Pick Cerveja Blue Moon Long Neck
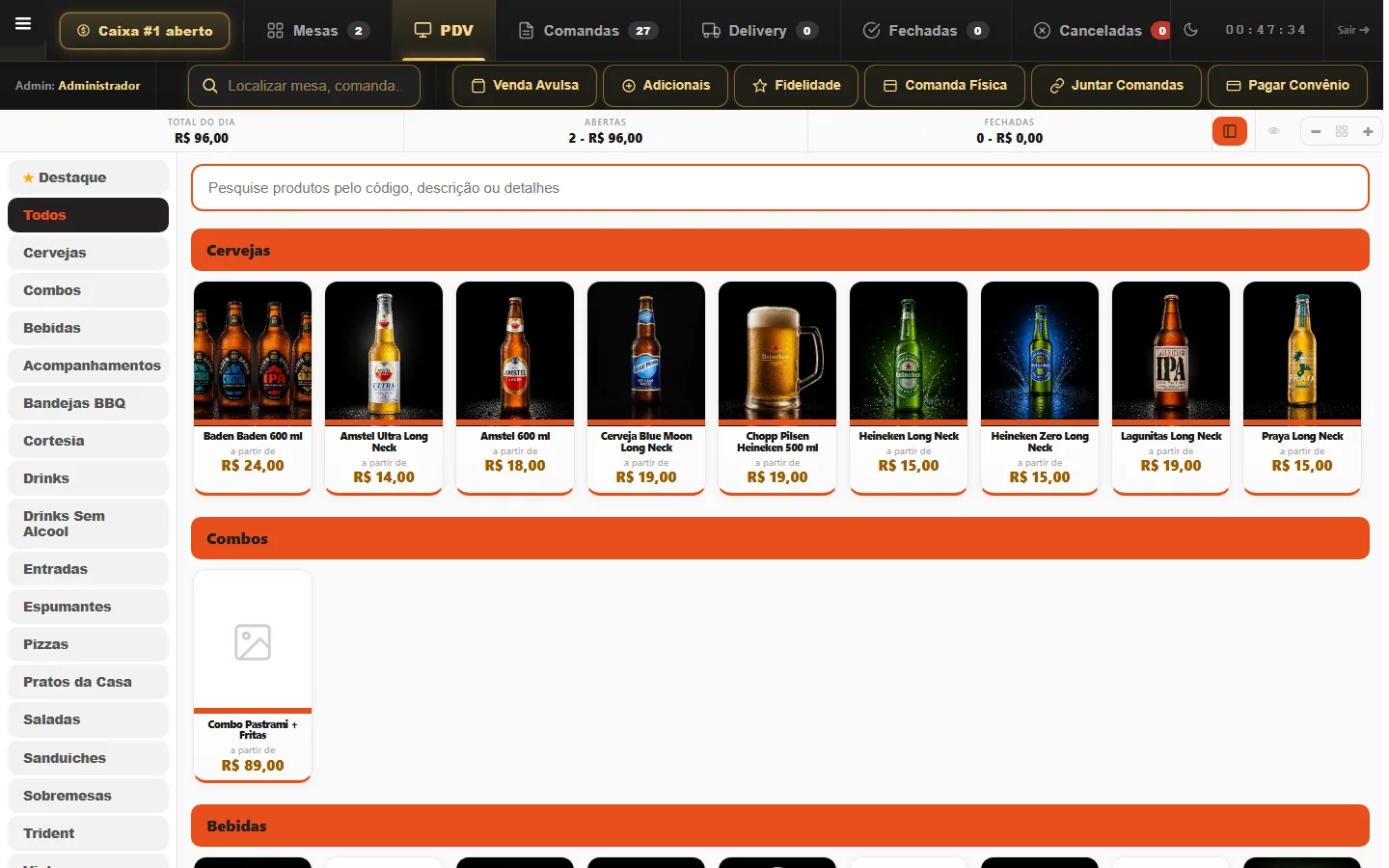 [x=646, y=388]
